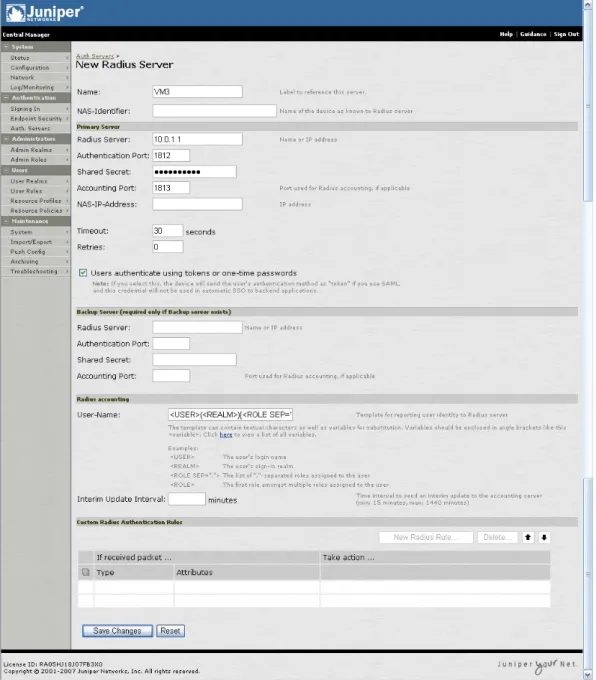Collapse the System sidebar section
The width and height of the screenshot is (596, 680).
point(6,47)
